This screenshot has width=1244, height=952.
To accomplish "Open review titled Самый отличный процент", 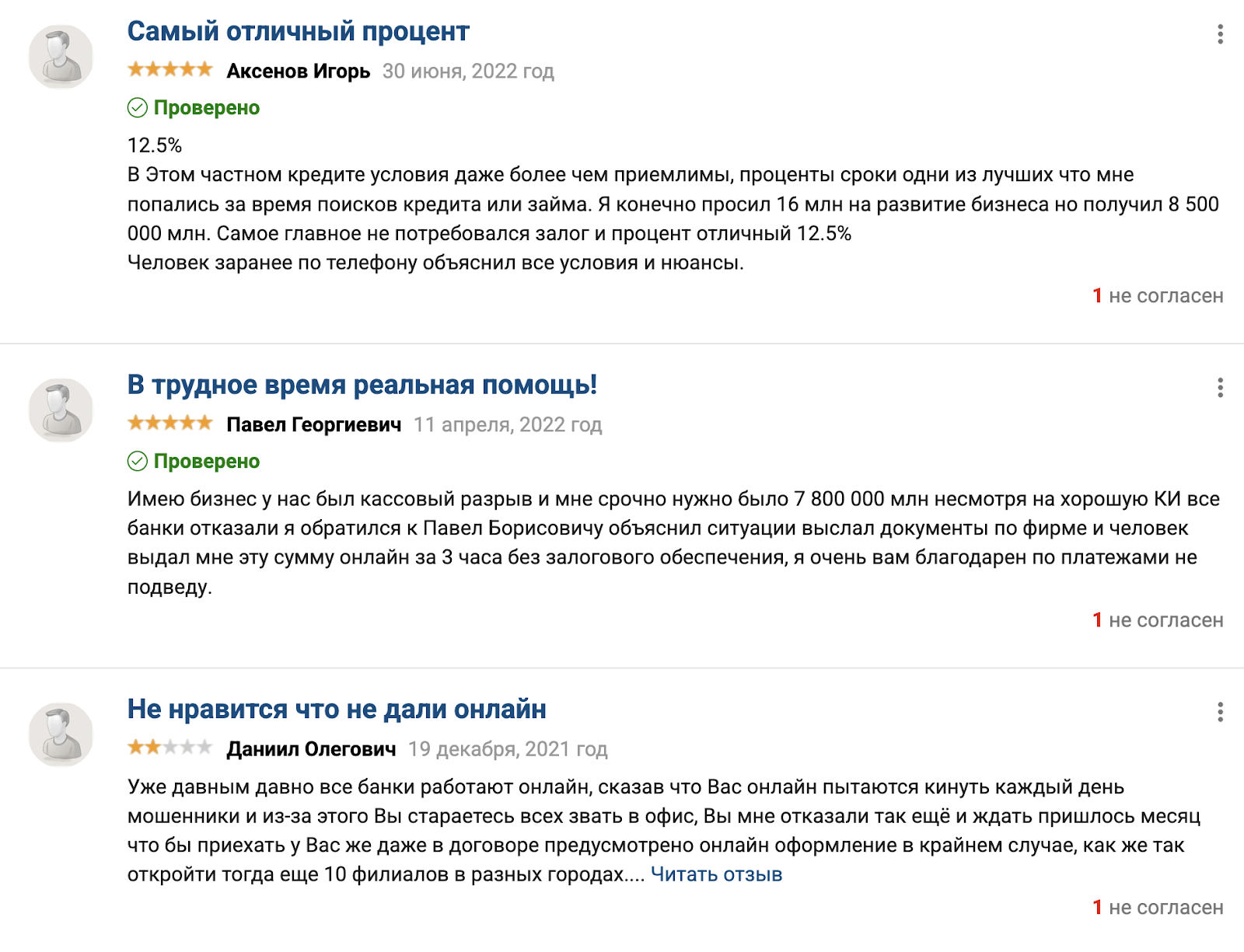I will point(298,30).
